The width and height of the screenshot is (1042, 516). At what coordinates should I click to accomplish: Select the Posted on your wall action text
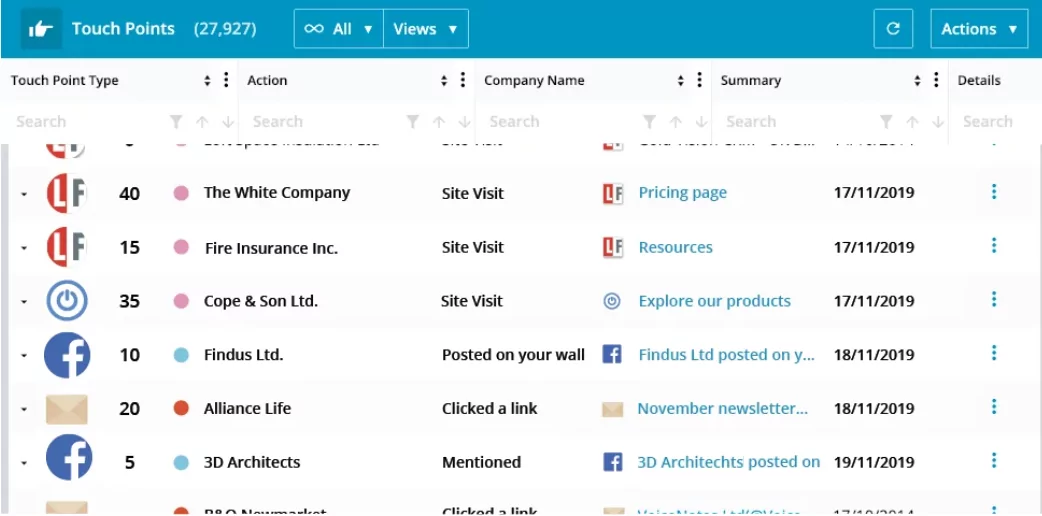[513, 355]
